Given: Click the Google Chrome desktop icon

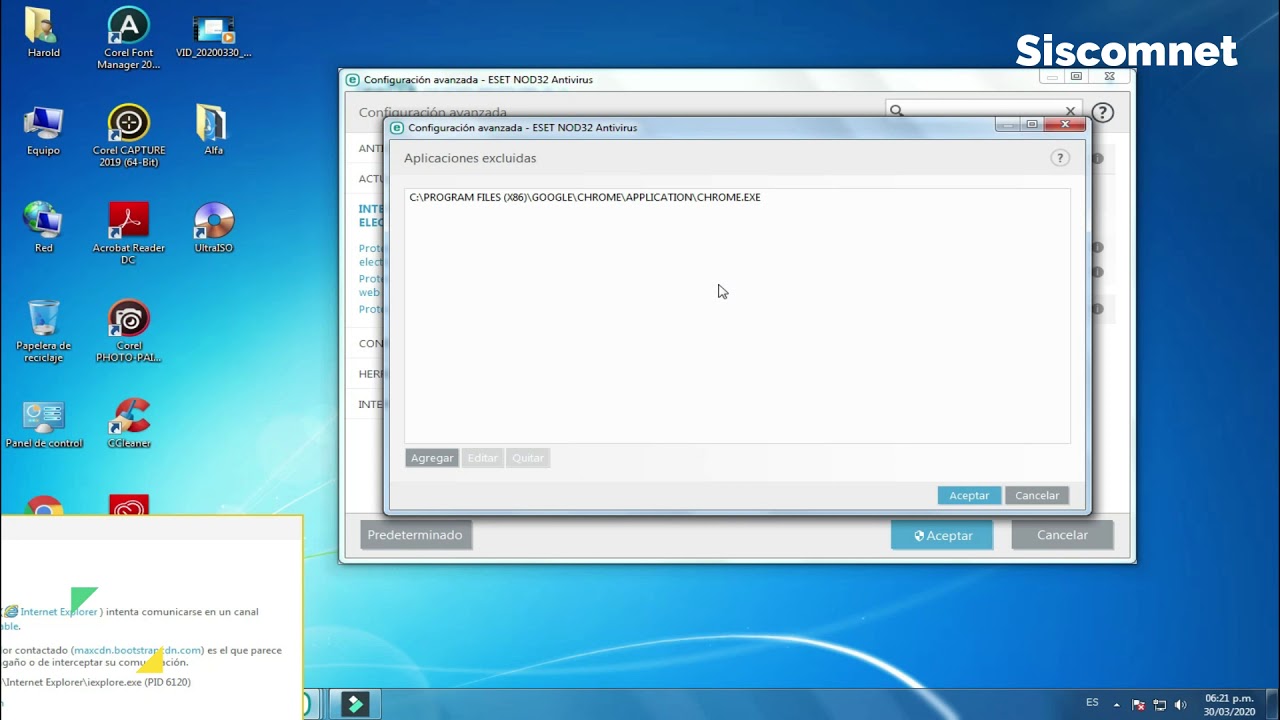Looking at the screenshot, I should point(43,506).
